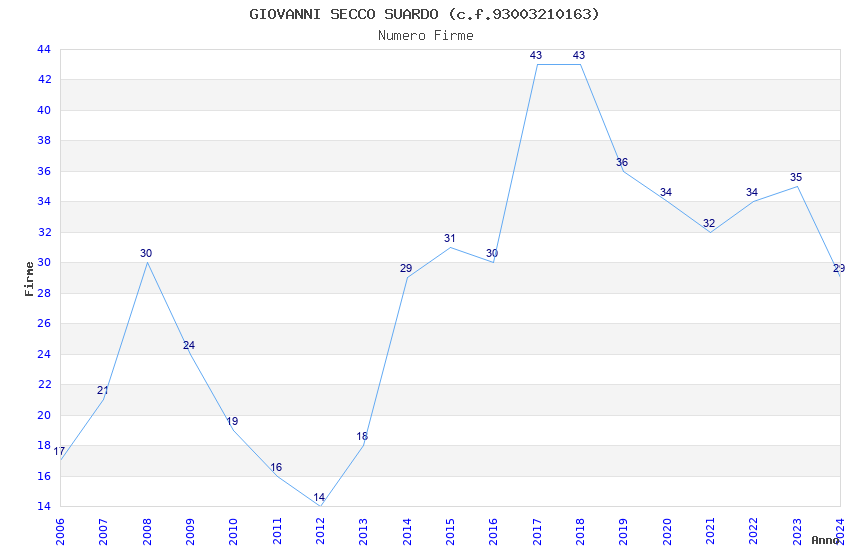Click data label 34 for 2020
Image resolution: width=850 pixels, height=550 pixels.
666,192
